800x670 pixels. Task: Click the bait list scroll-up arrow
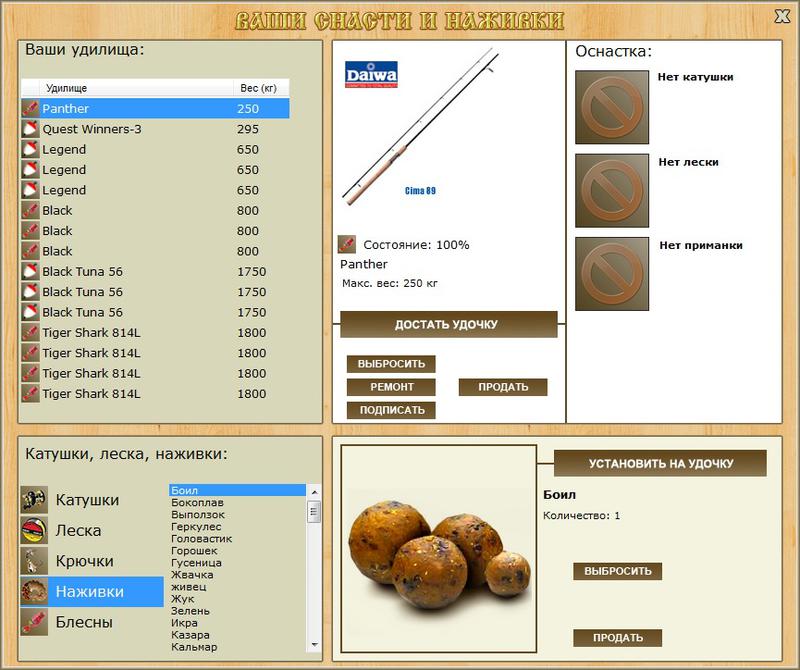[314, 492]
